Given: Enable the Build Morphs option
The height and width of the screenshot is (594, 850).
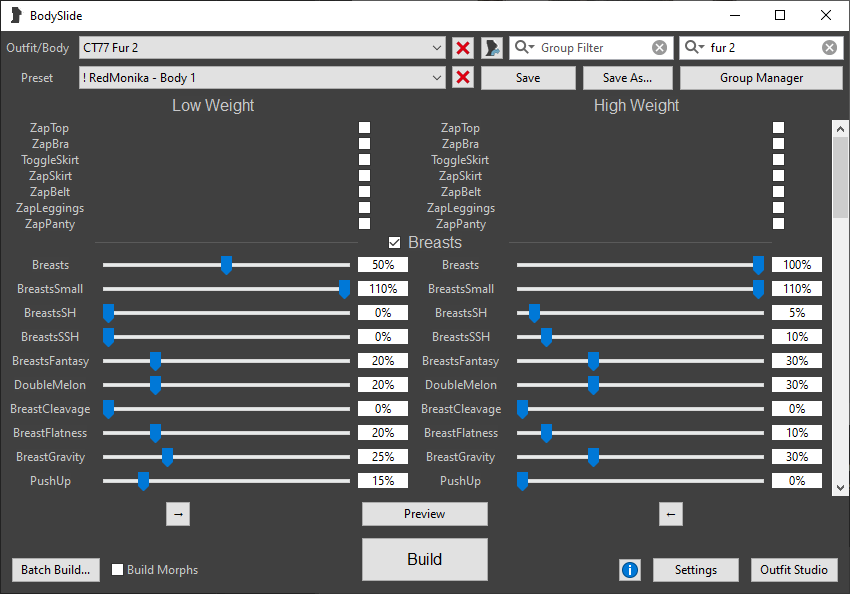Looking at the screenshot, I should pos(117,570).
